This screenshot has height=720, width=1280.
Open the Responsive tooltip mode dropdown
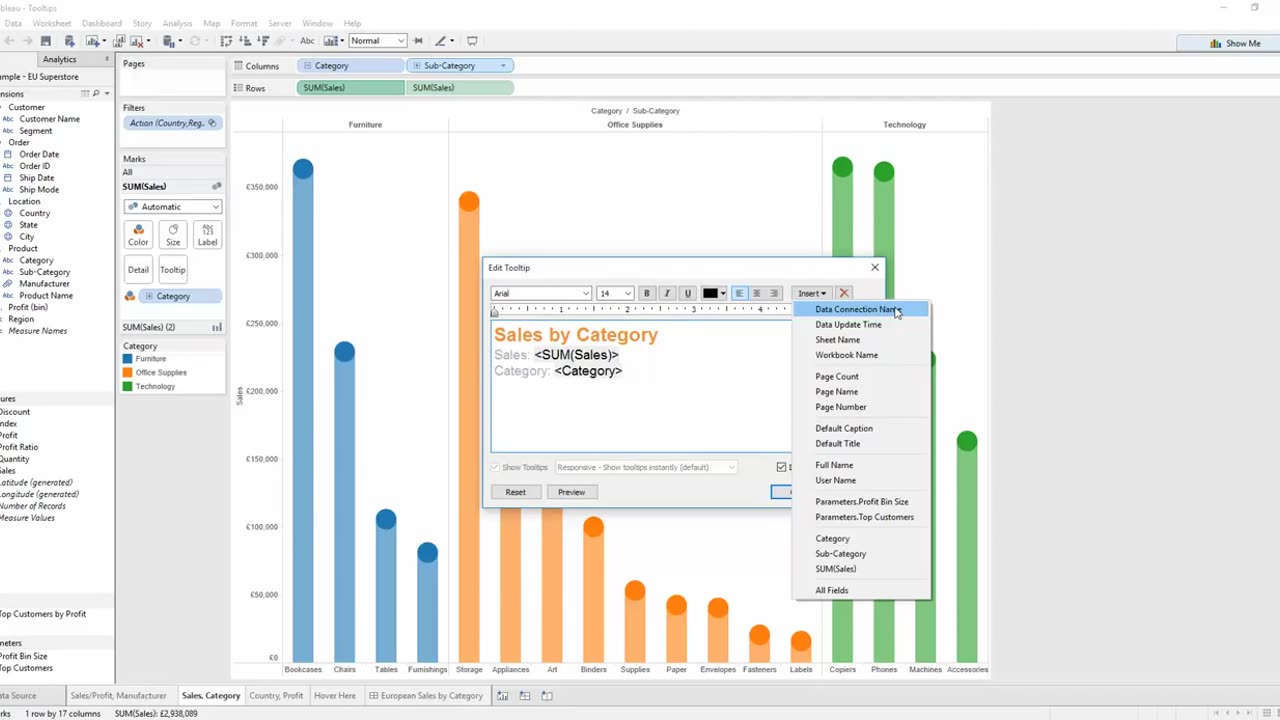646,467
